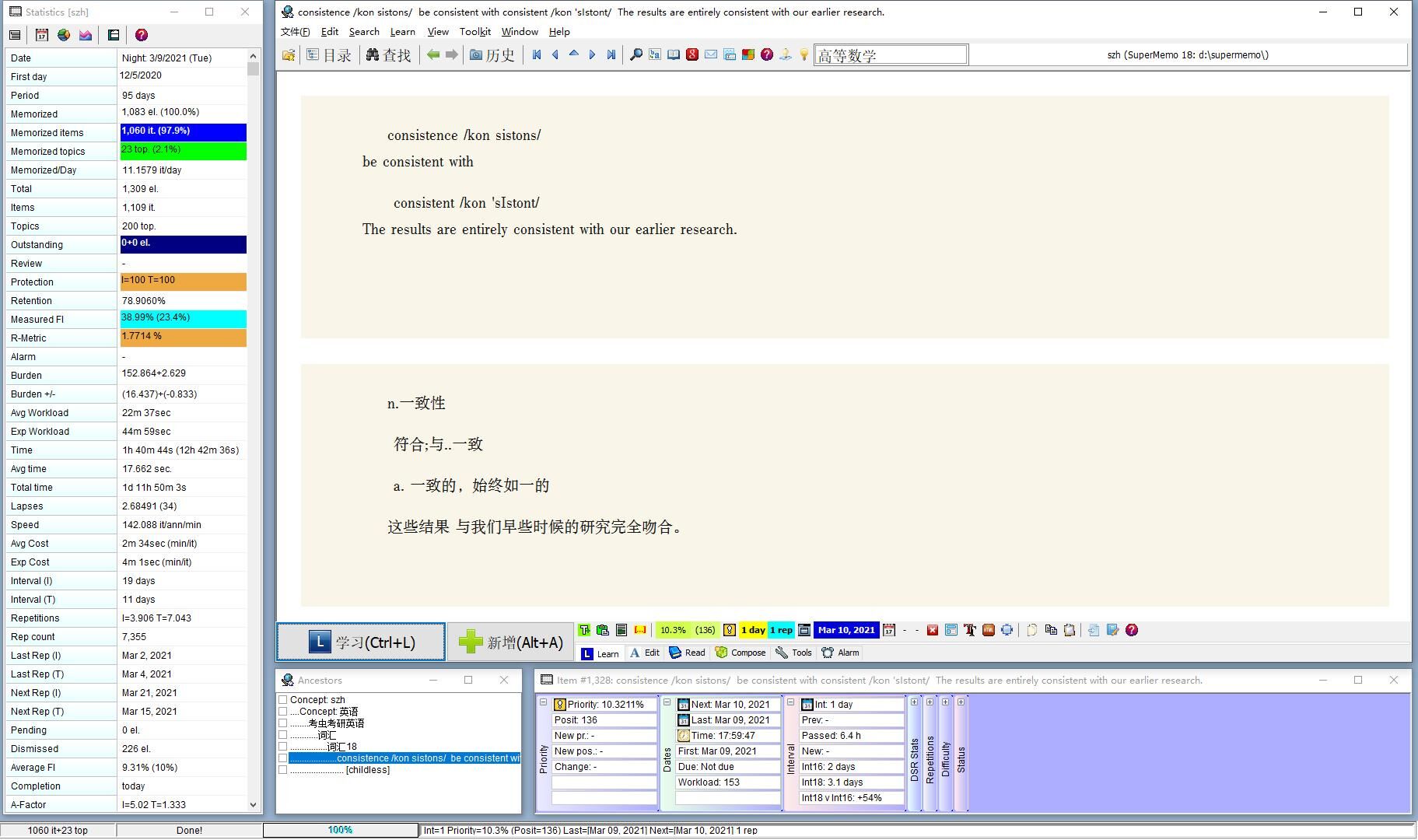
Task: Check the checkbox next to 词汇18
Action: click(x=283, y=746)
